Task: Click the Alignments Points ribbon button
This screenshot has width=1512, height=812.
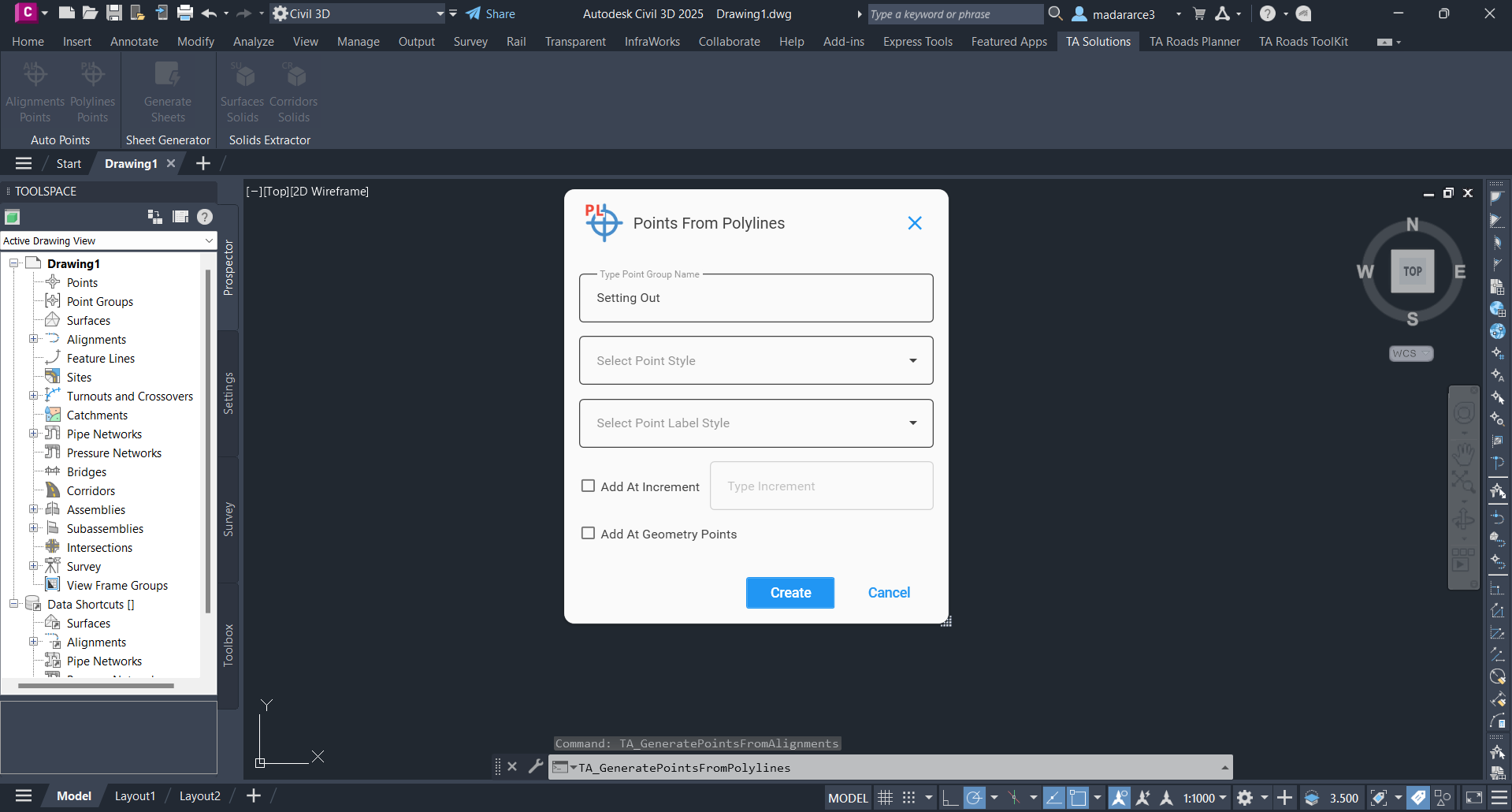Action: point(35,93)
